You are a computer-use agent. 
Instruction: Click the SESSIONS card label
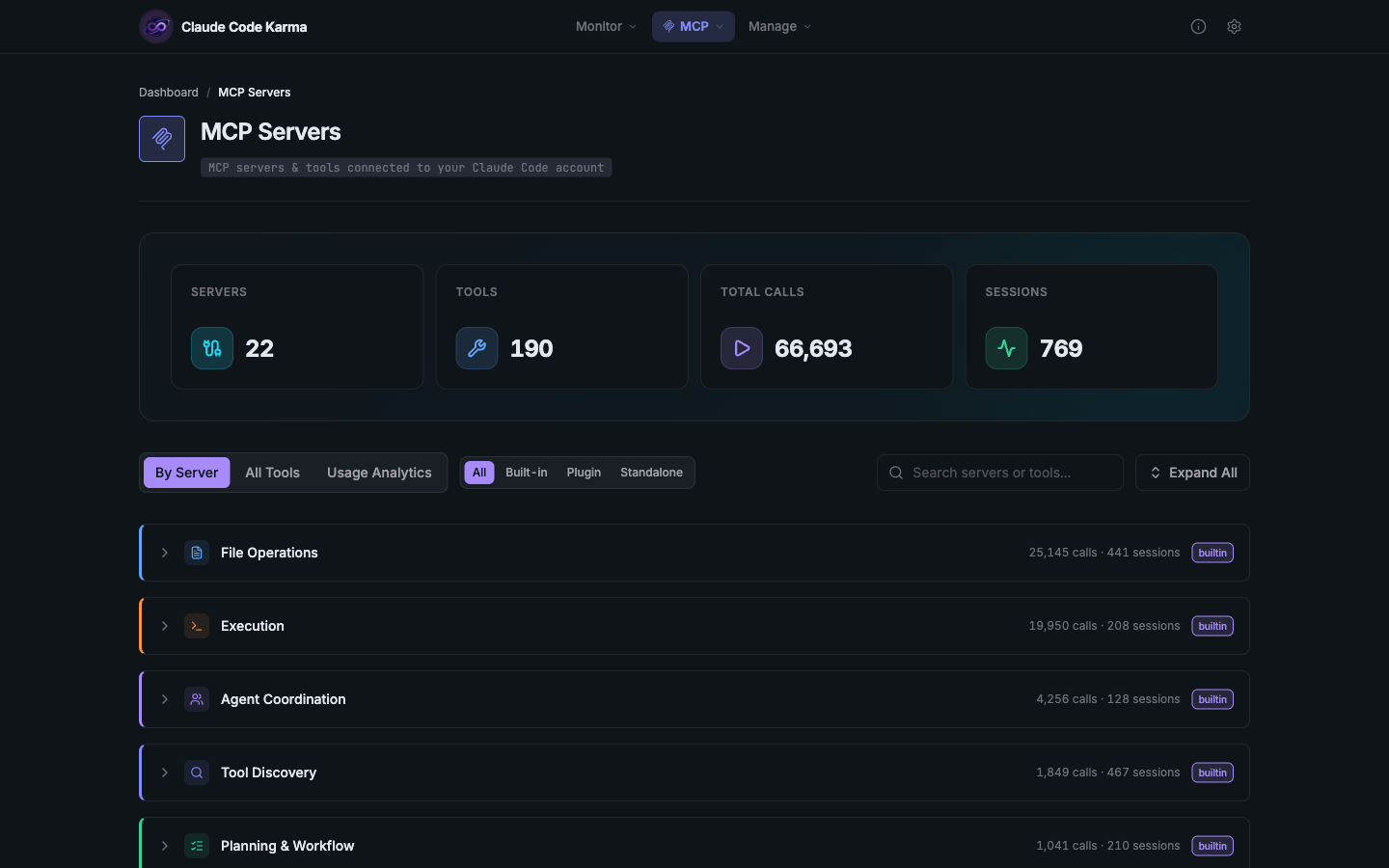[x=1016, y=292]
